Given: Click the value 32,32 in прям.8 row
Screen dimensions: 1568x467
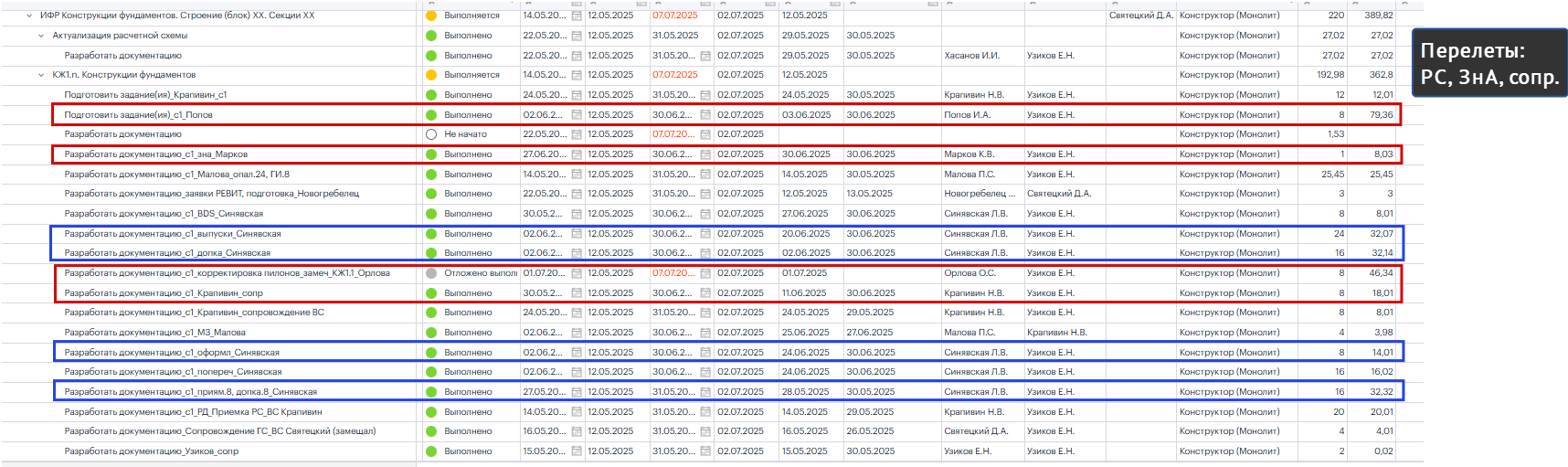Looking at the screenshot, I should coord(1382,392).
